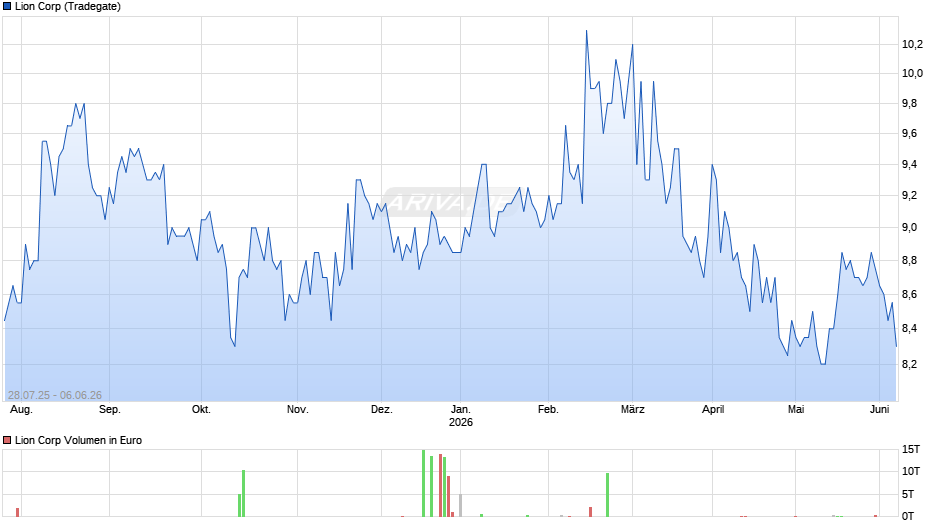Click the 'Sep.' month axis label
This screenshot has height=526, width=940.
(110, 410)
